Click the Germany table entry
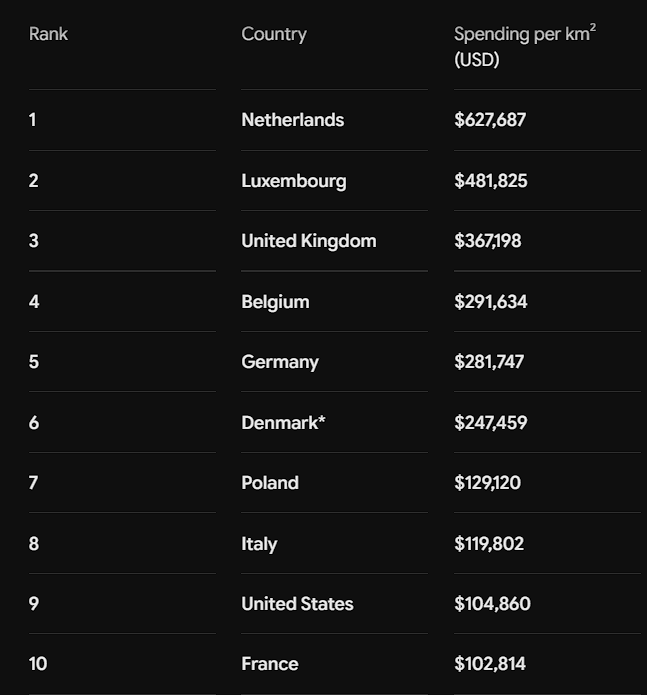 [280, 363]
